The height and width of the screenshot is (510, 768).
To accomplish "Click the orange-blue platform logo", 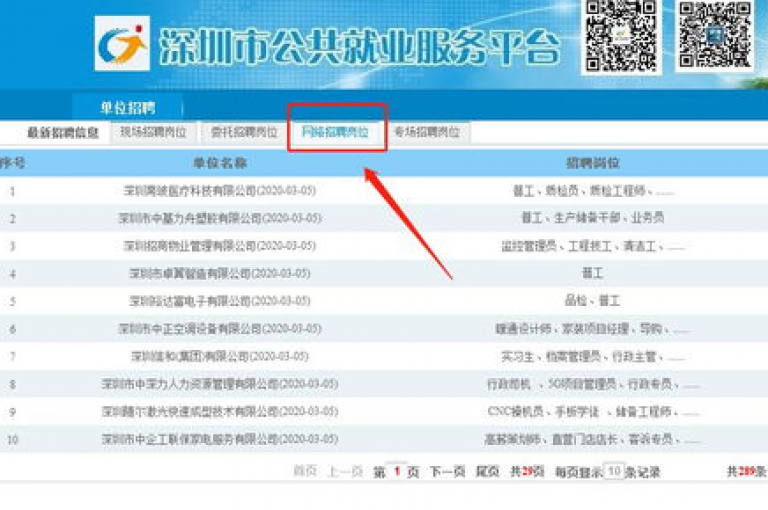I will [x=122, y=43].
